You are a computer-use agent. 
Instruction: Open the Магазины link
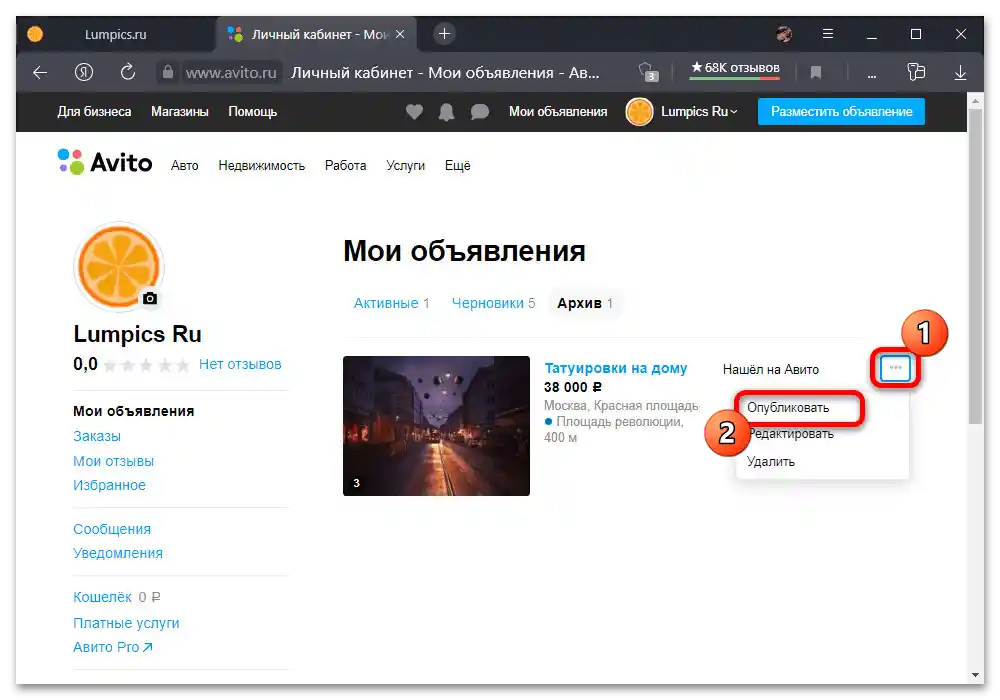(180, 112)
